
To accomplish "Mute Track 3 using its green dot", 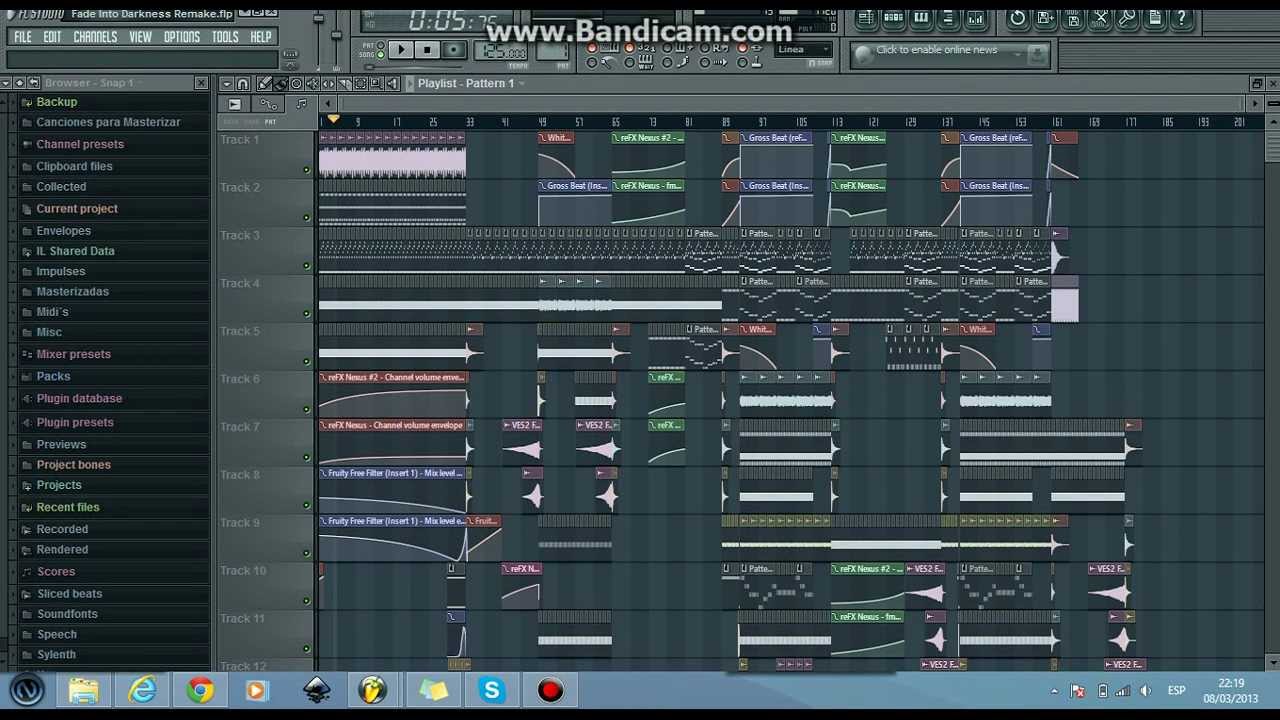I will (307, 266).
